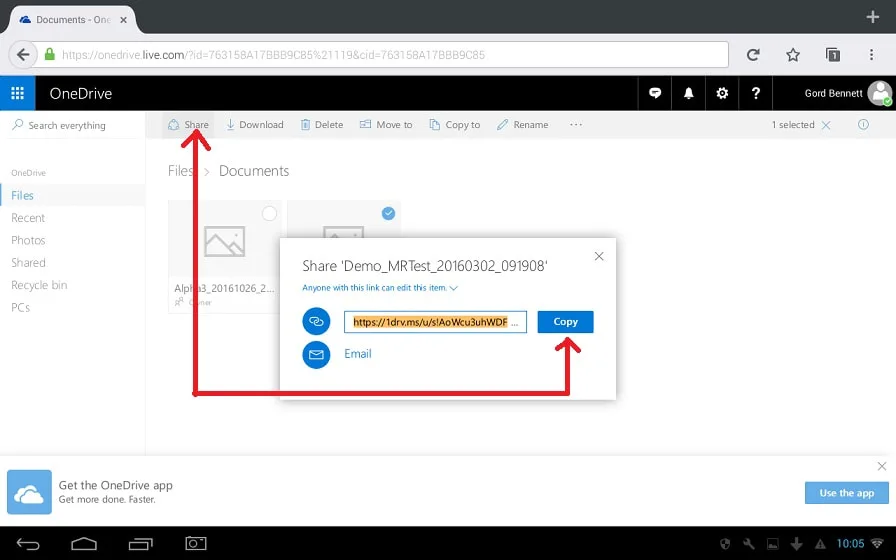Screen dimensions: 896x560
Task: Click the email envelope icon in Share dialog
Action: [316, 355]
